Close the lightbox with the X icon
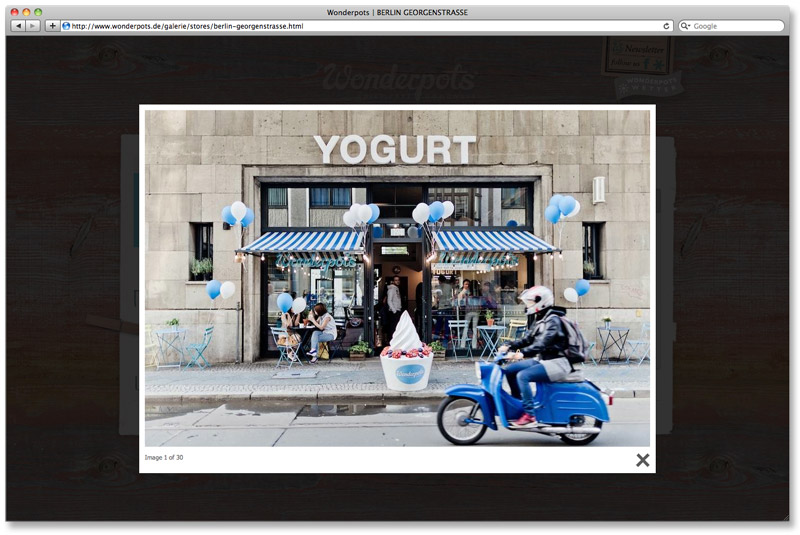800x535 pixels. click(642, 460)
